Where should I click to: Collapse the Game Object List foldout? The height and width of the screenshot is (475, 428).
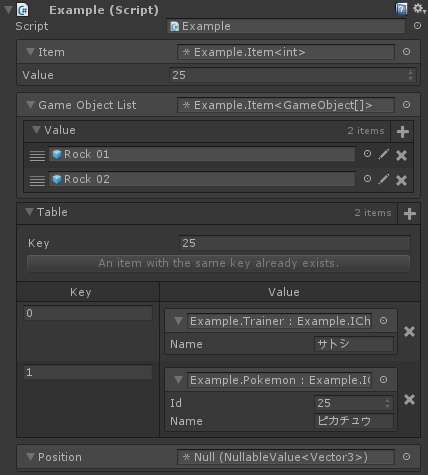30,105
